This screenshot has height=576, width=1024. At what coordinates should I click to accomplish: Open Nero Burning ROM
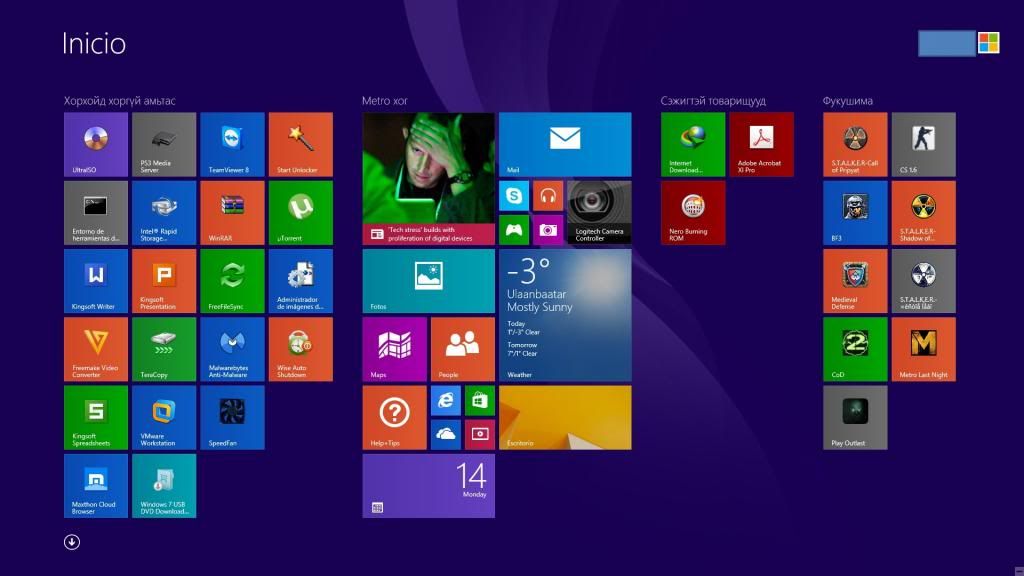tap(693, 212)
